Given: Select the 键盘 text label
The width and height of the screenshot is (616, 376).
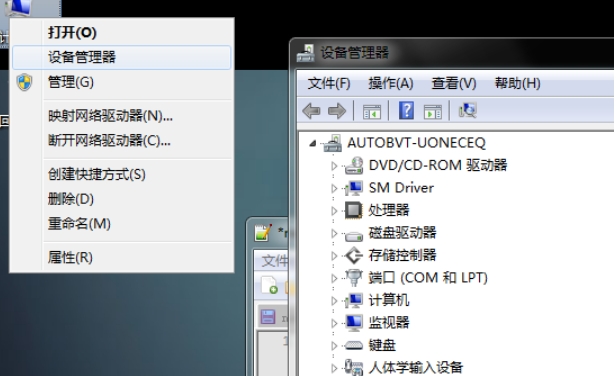Looking at the screenshot, I should (382, 345).
